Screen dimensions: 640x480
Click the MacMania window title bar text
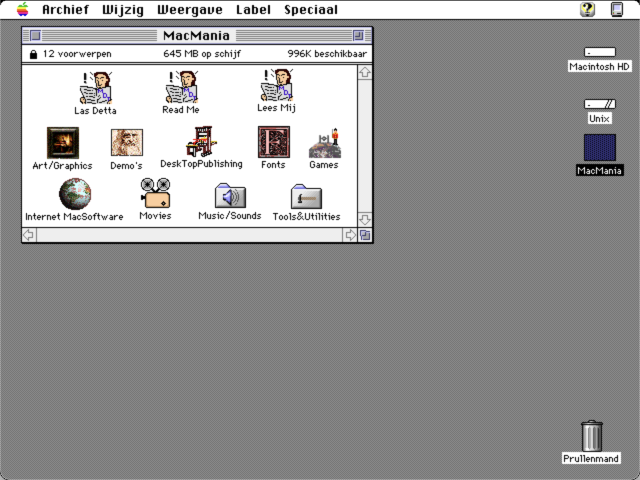point(196,36)
